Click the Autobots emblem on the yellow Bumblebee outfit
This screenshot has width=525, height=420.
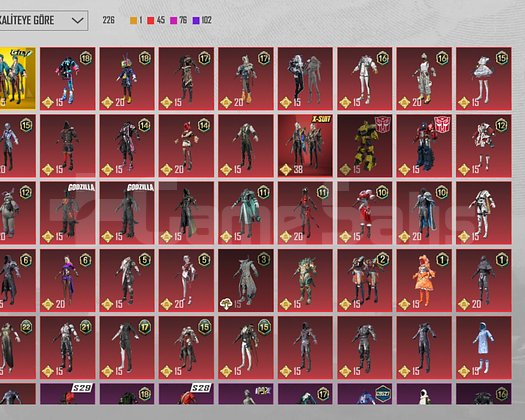[383, 124]
